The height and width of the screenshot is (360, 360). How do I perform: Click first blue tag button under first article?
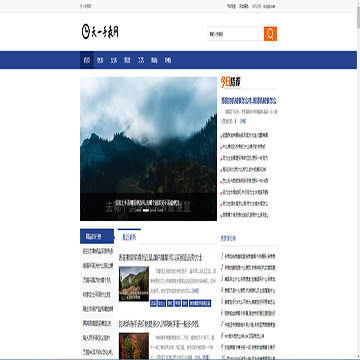153,303
